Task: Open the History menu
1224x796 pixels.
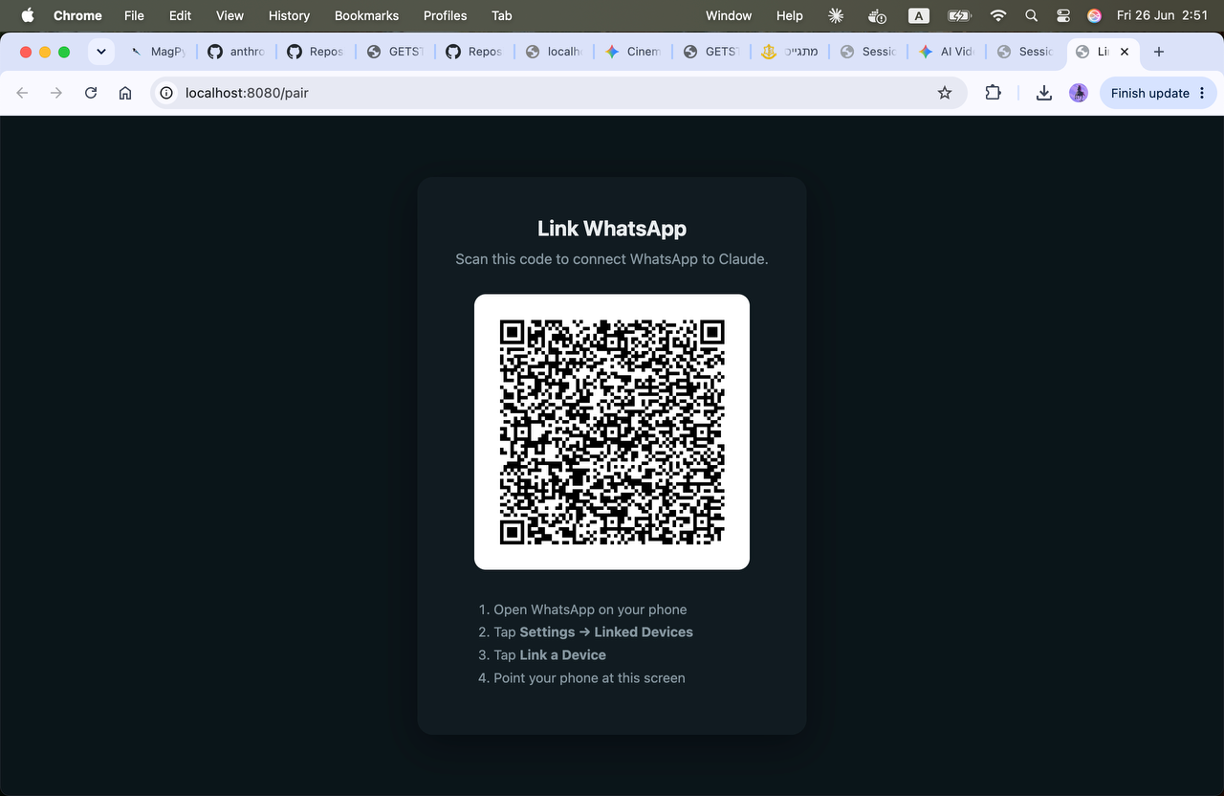Action: 289,15
